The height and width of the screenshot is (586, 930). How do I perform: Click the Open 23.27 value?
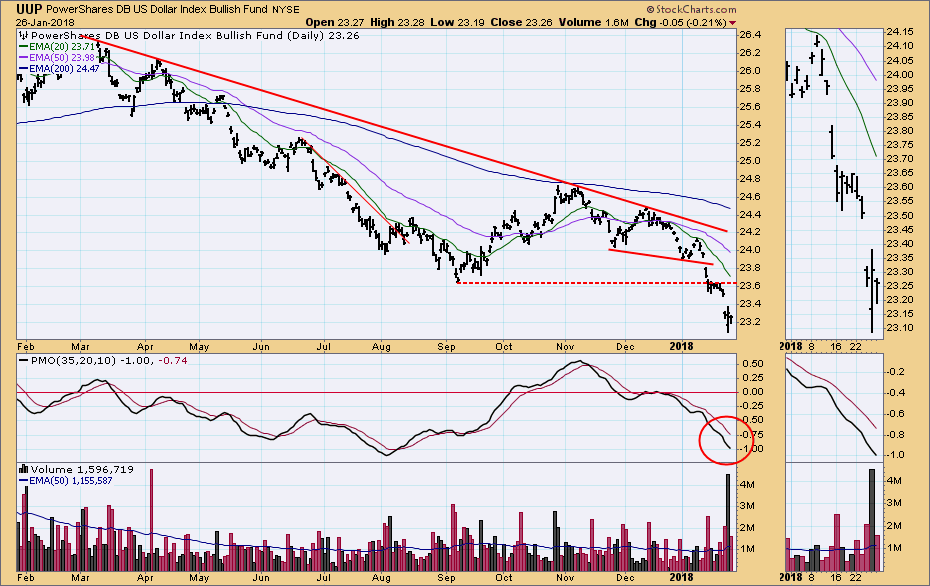click(x=336, y=23)
